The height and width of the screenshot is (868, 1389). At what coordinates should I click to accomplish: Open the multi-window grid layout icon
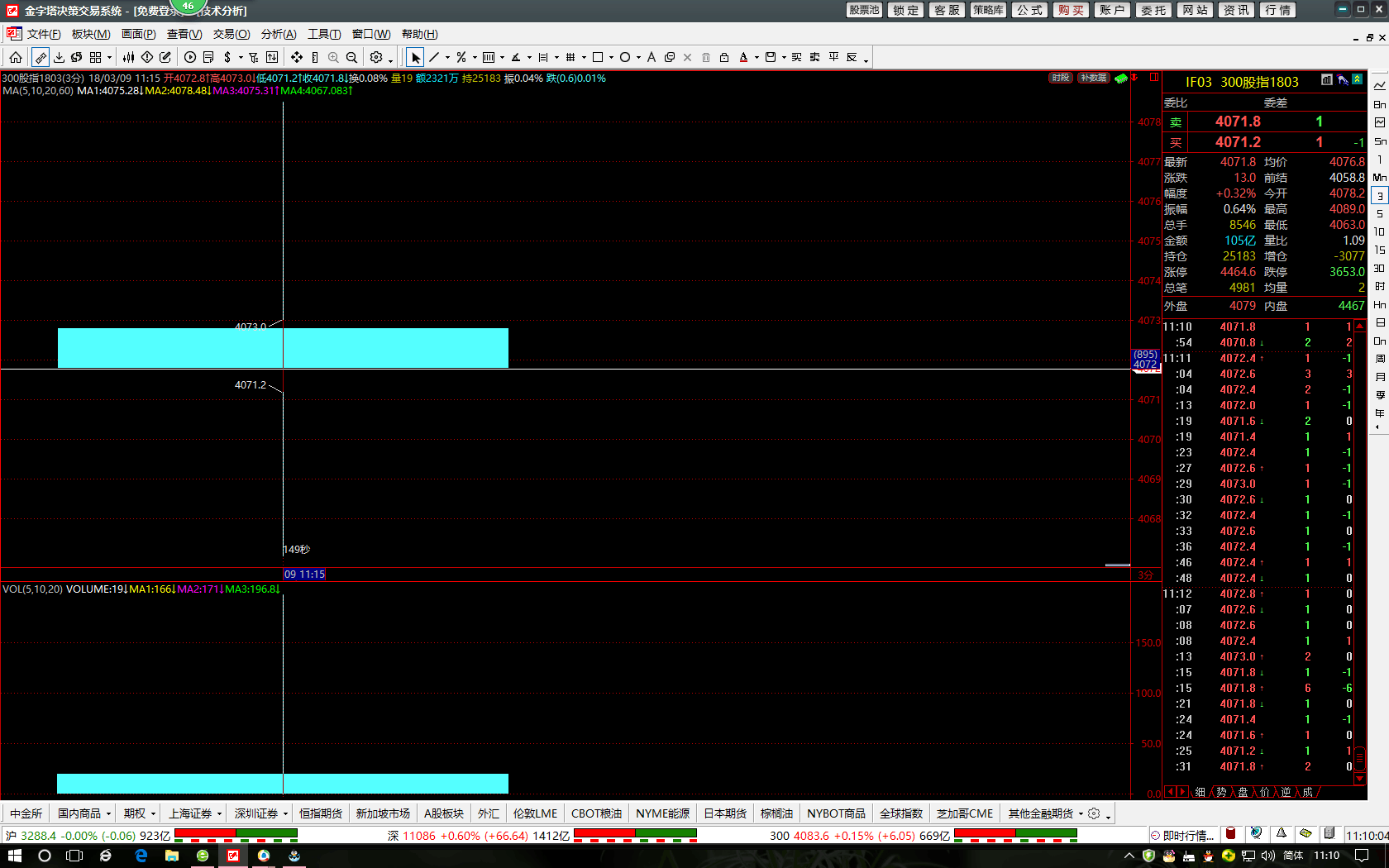point(96,57)
